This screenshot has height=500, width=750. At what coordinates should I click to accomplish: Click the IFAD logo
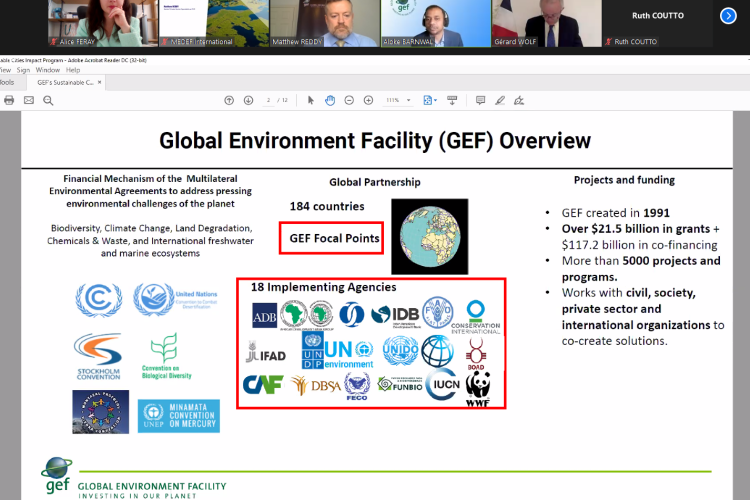(266, 353)
